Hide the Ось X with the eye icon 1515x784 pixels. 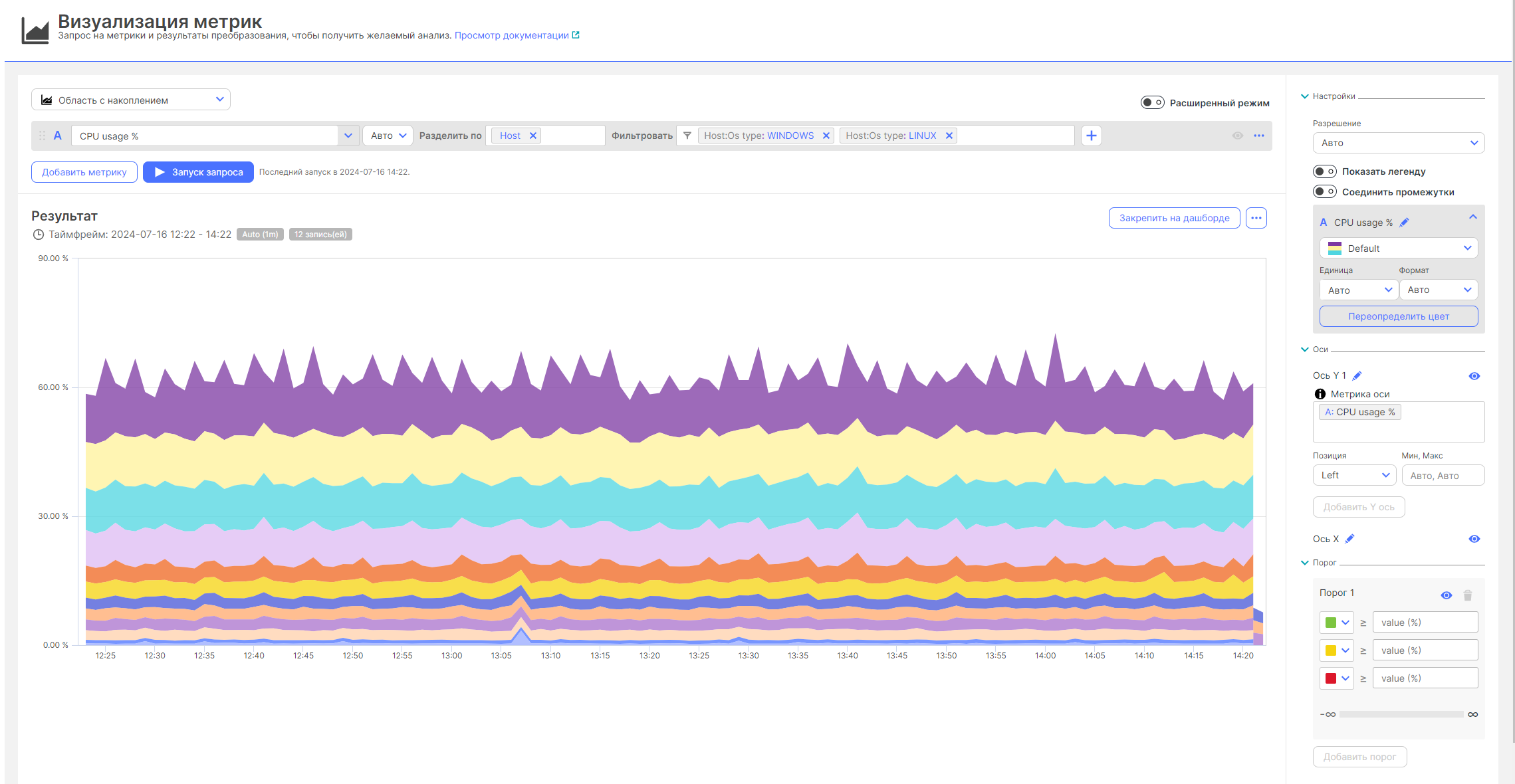coord(1474,539)
